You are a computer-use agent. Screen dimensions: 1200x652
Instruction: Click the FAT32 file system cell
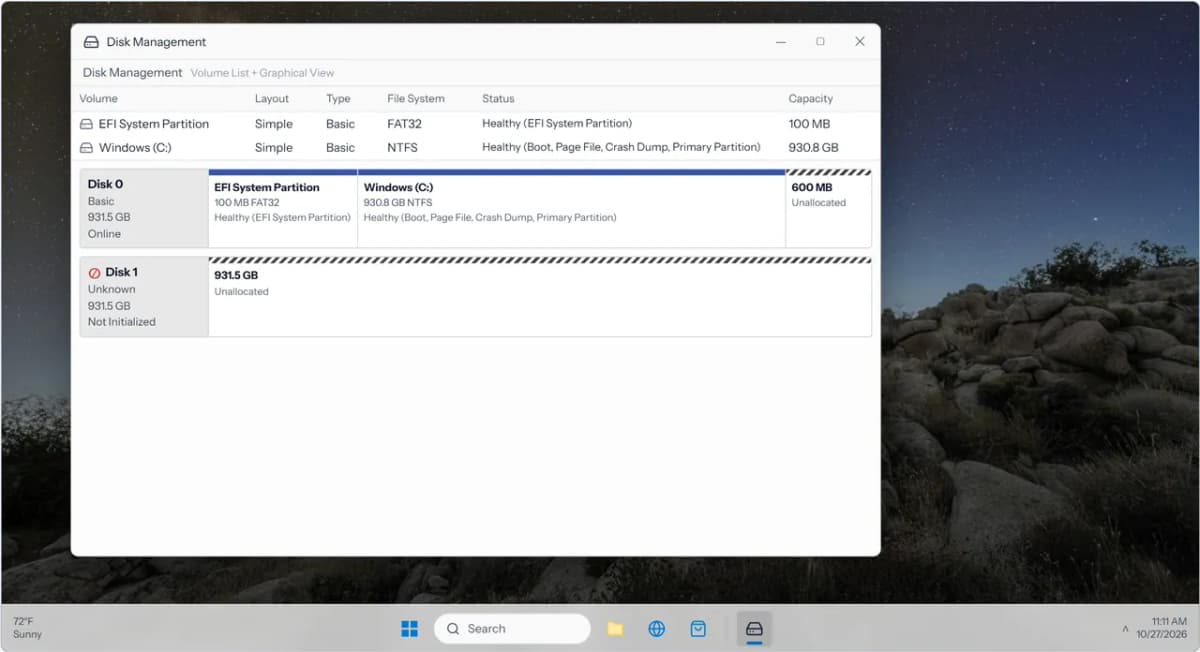[405, 124]
